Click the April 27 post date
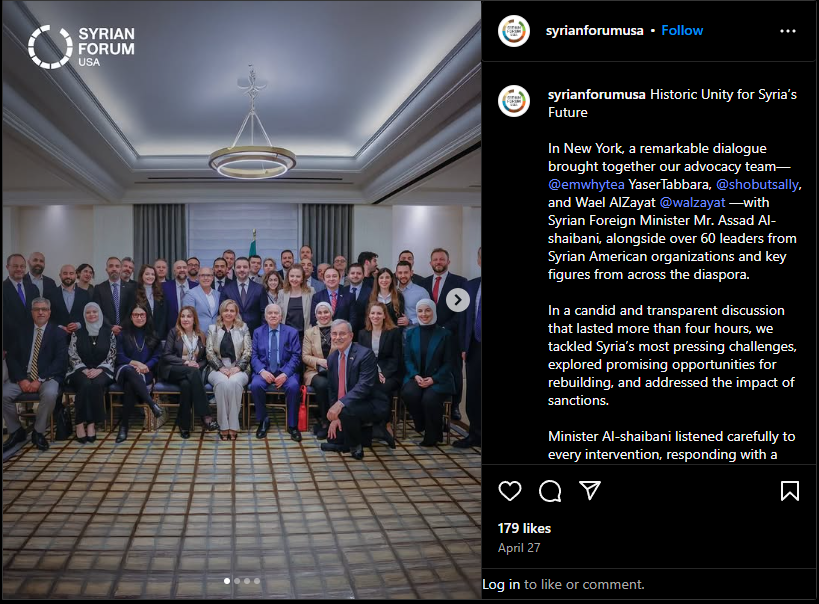Screen dimensions: 819x604 [x=519, y=548]
